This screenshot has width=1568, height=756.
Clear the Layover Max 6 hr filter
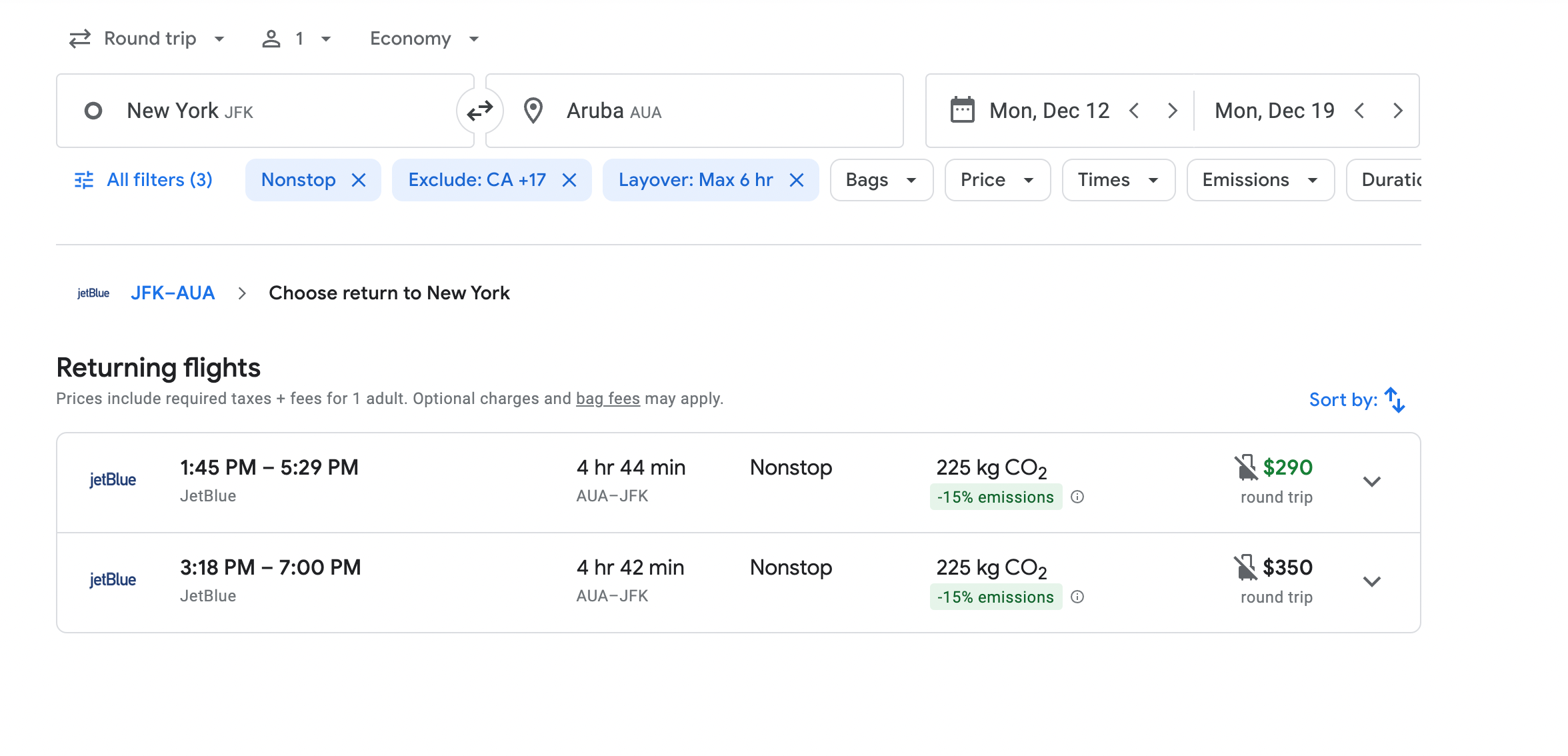(797, 180)
